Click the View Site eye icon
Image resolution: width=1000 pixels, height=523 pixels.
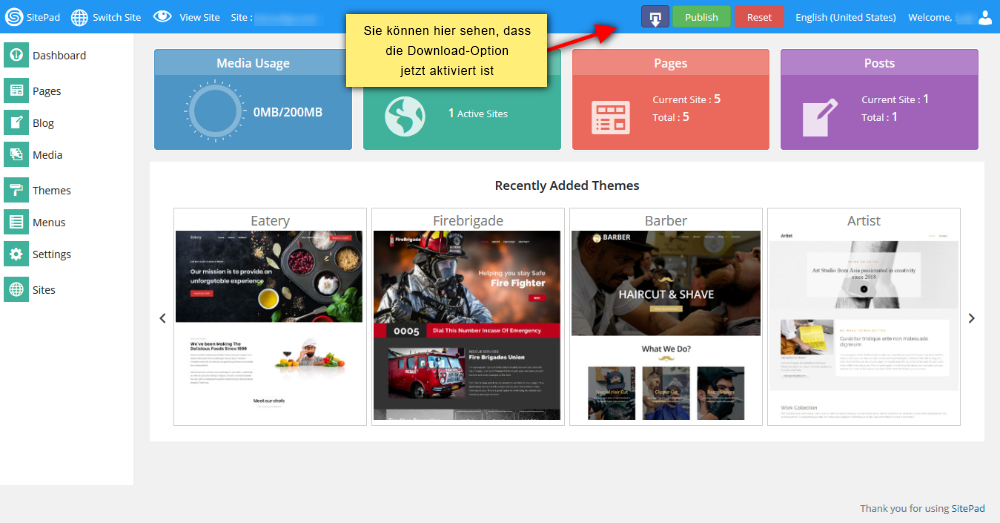(x=163, y=17)
